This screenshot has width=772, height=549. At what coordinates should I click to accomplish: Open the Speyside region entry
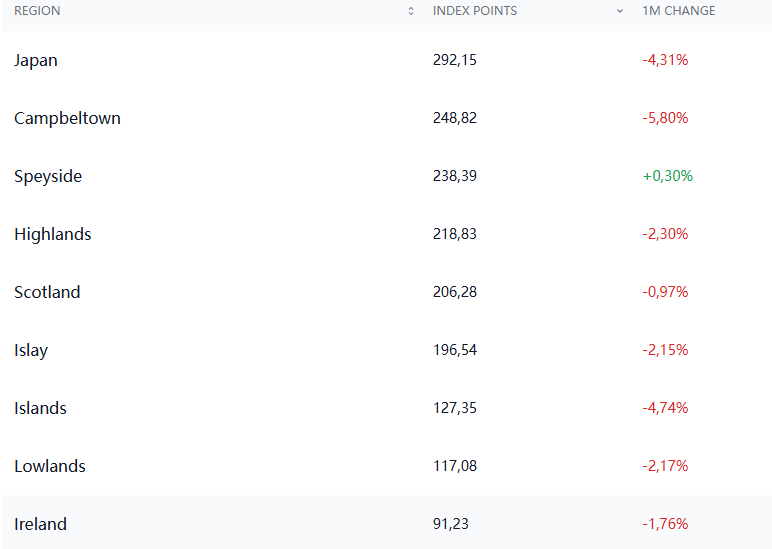click(48, 176)
